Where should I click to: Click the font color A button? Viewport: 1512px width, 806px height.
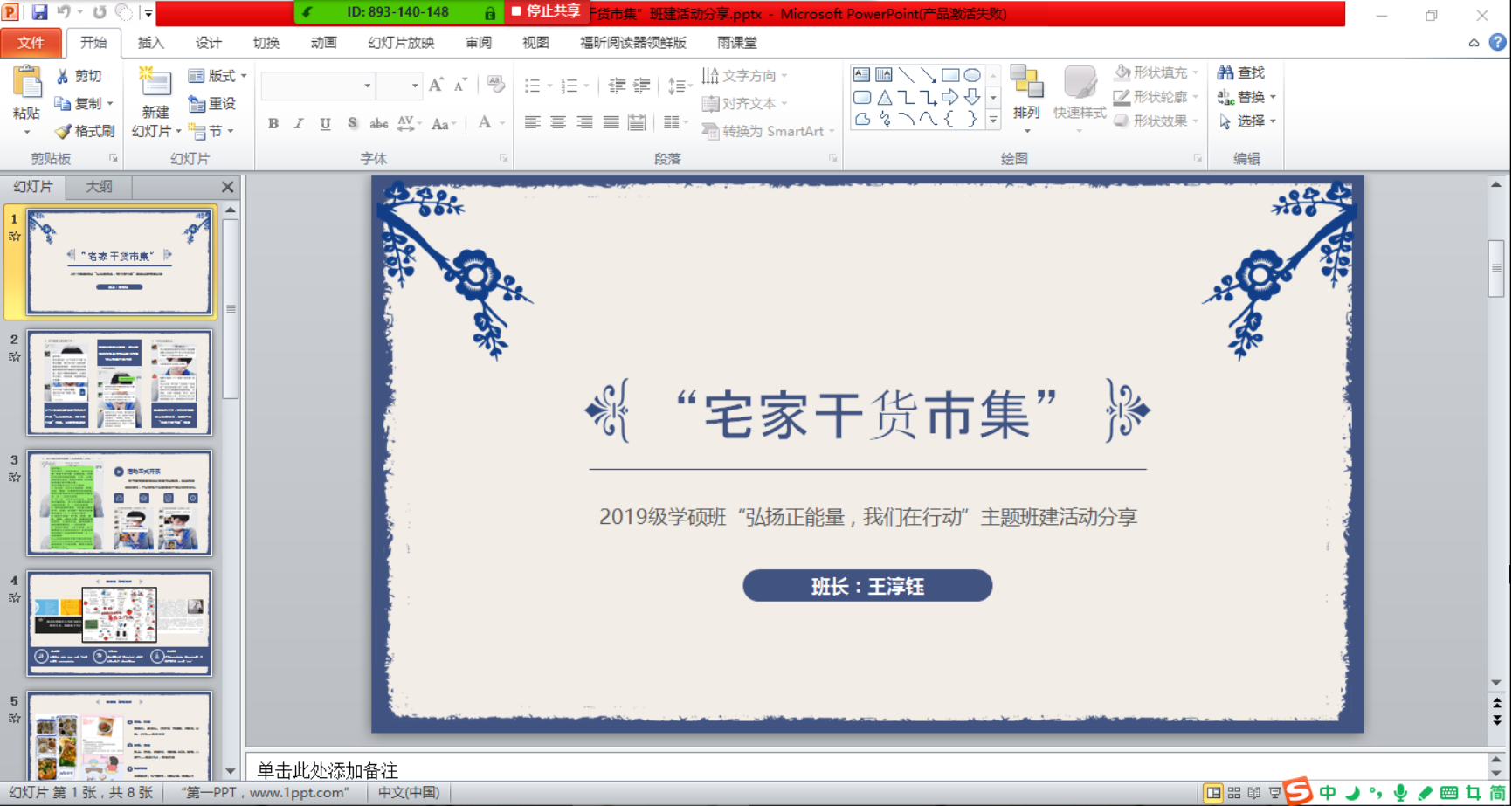coord(484,123)
